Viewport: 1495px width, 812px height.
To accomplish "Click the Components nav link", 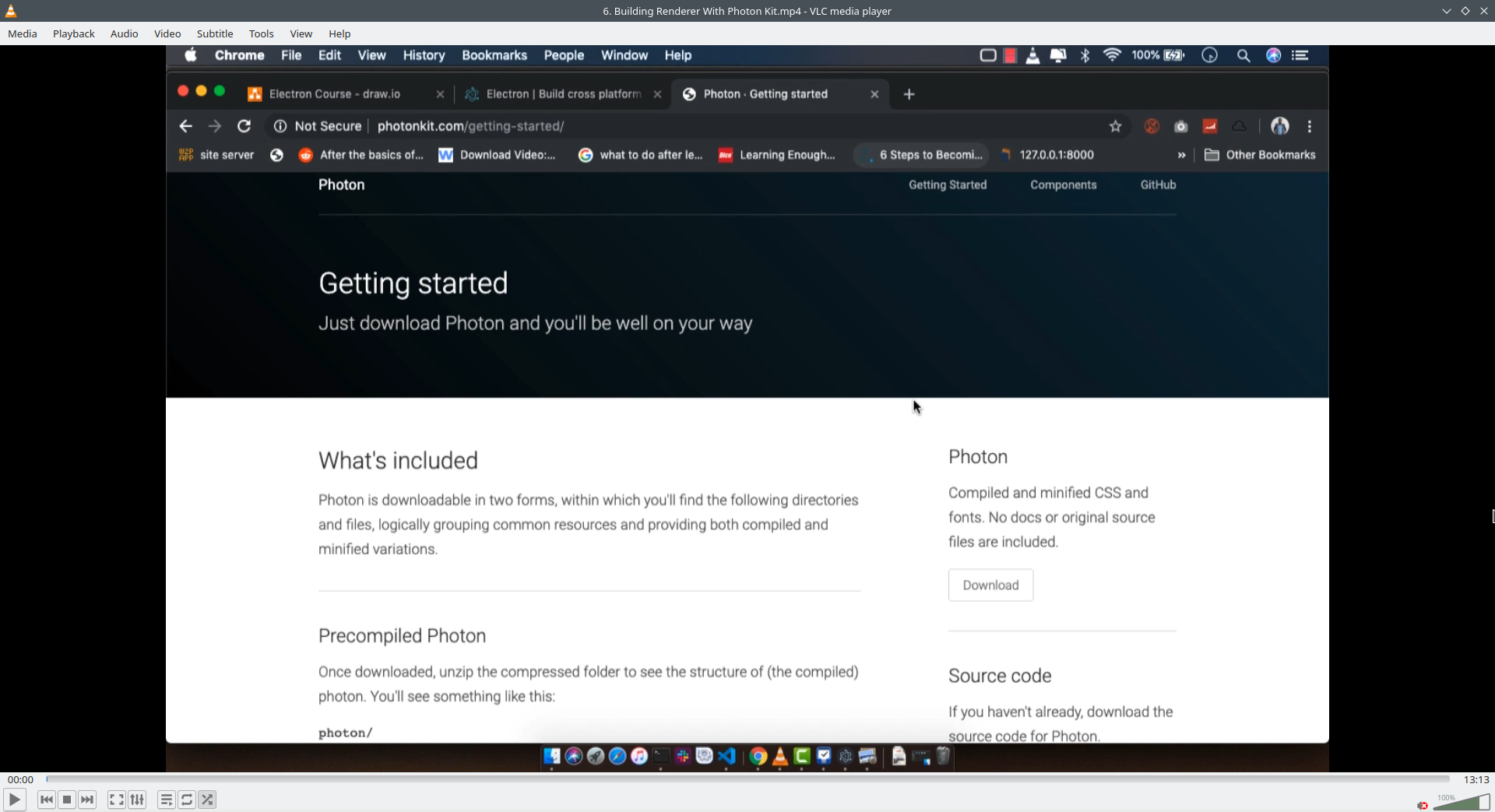I will (1064, 185).
